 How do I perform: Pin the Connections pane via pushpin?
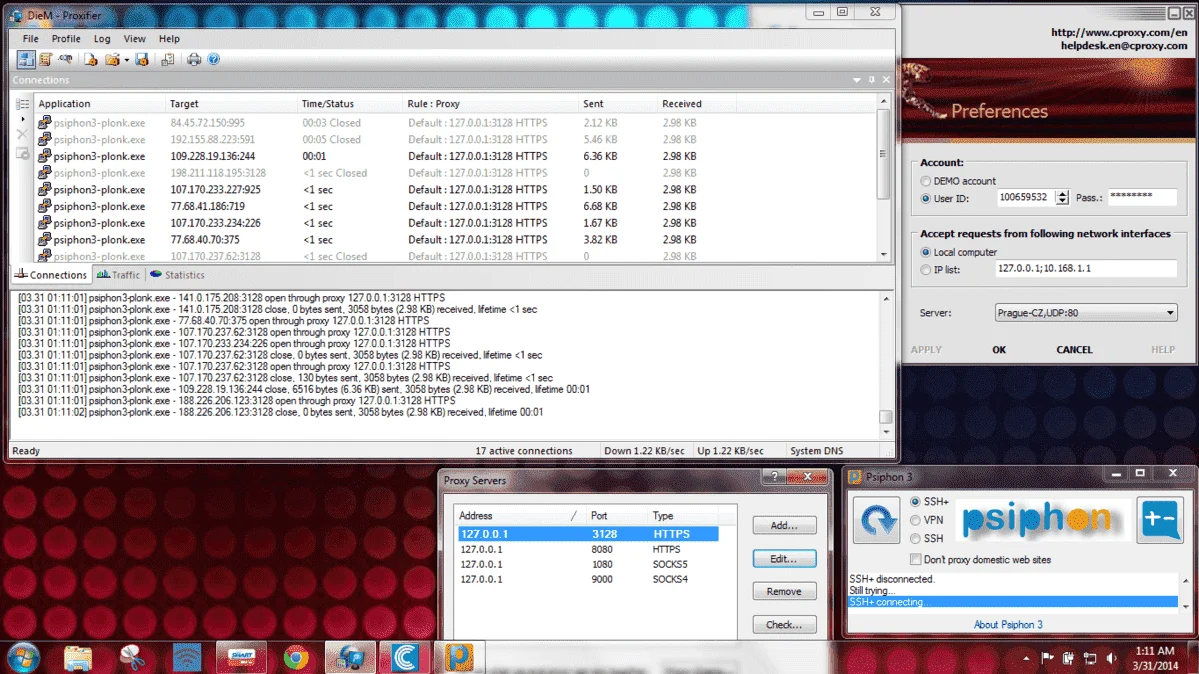tap(871, 80)
